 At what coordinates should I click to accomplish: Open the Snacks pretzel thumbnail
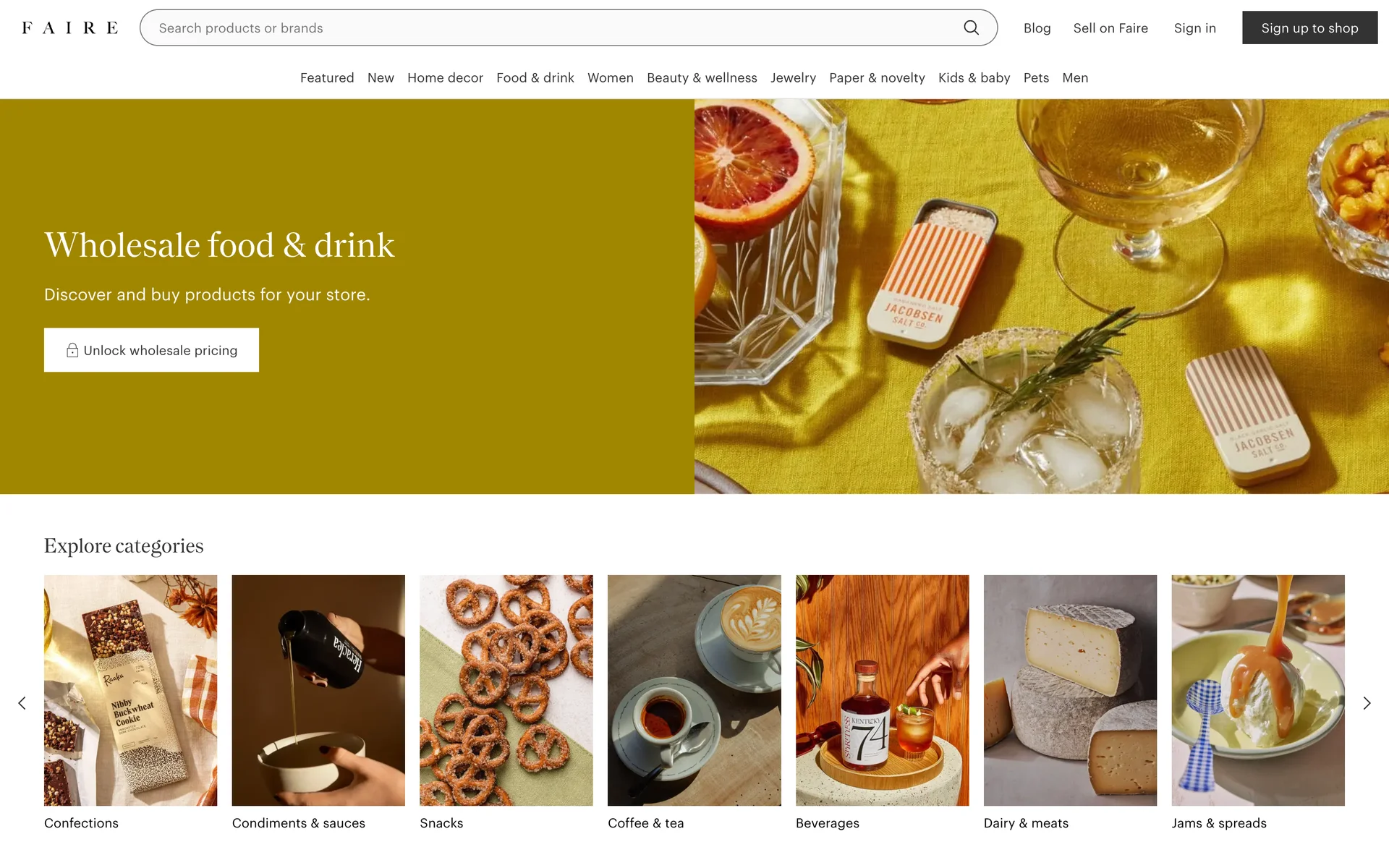[x=506, y=689]
